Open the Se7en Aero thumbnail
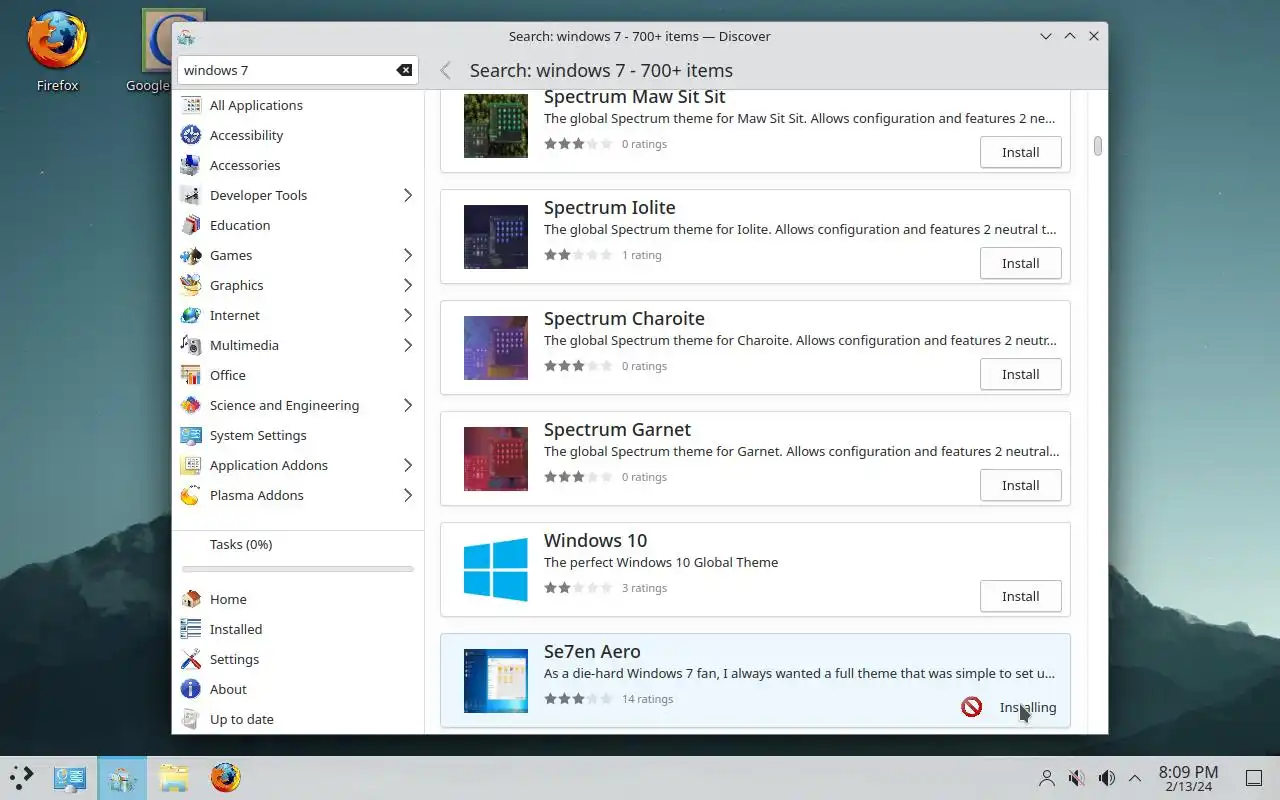Viewport: 1280px width, 800px height. 496,681
